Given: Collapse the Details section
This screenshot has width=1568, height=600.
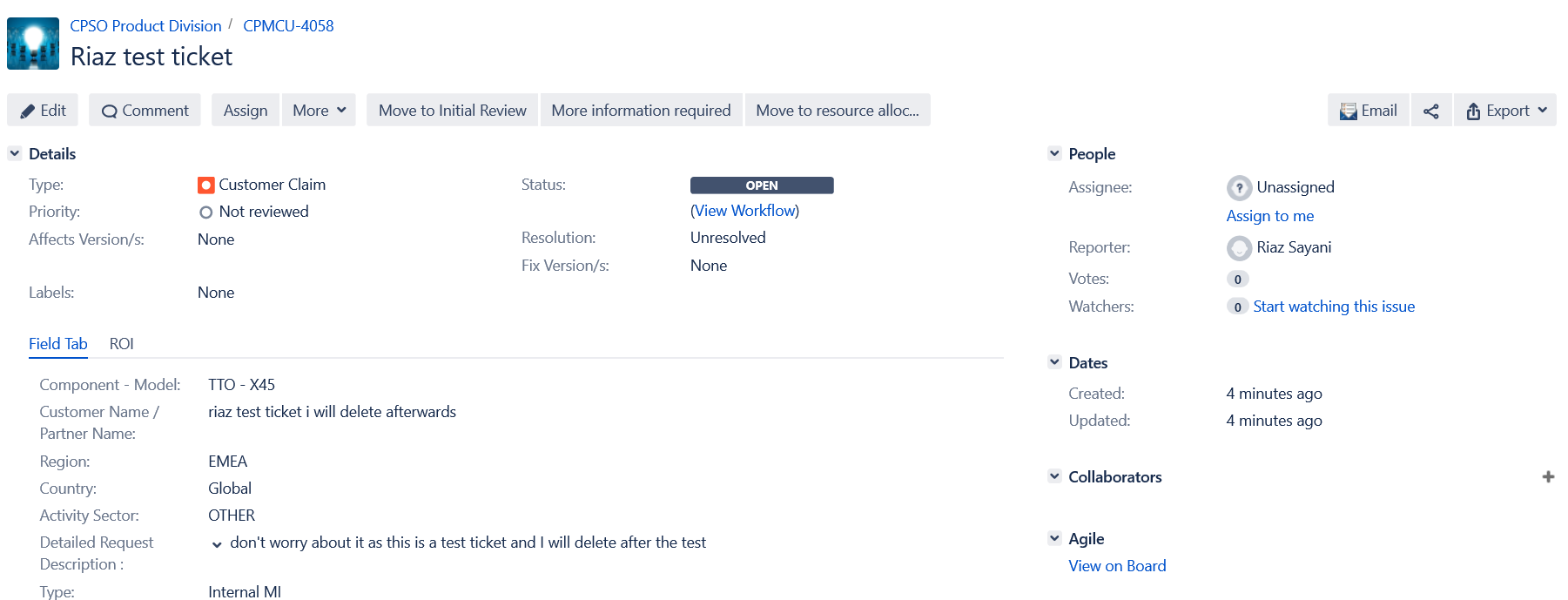Looking at the screenshot, I should [15, 153].
